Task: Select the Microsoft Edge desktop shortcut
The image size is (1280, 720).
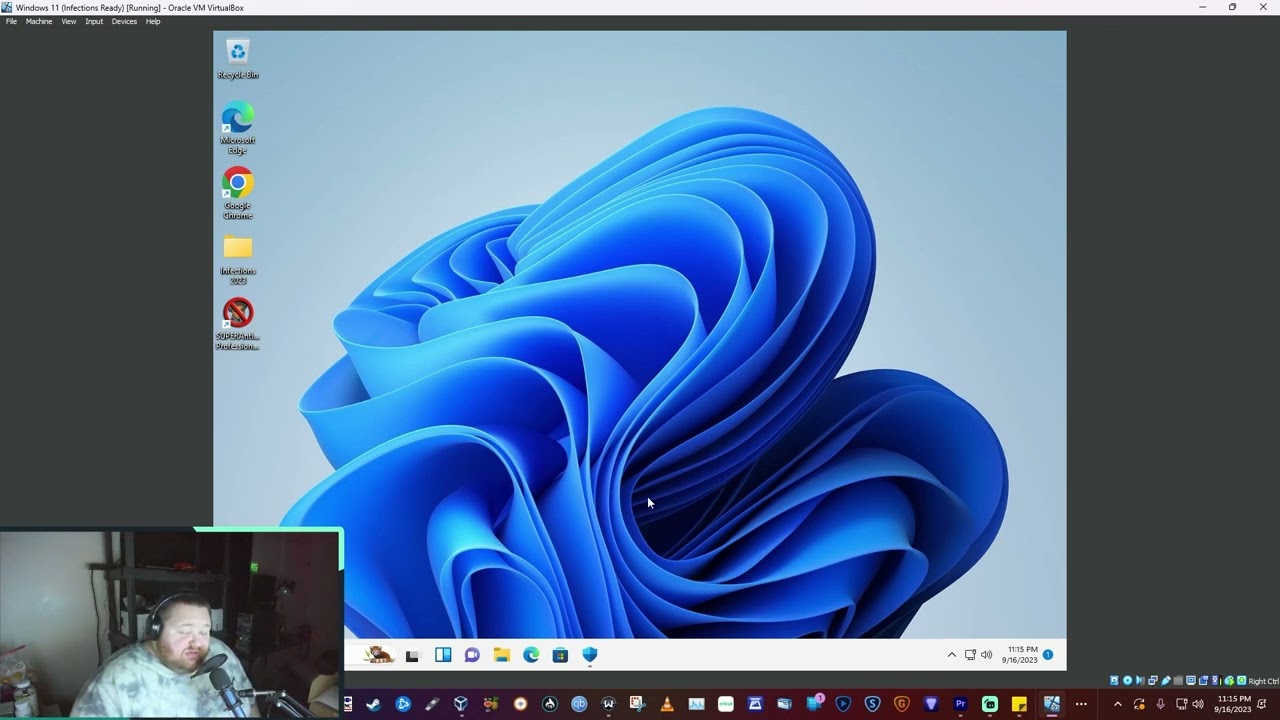Action: pyautogui.click(x=238, y=127)
